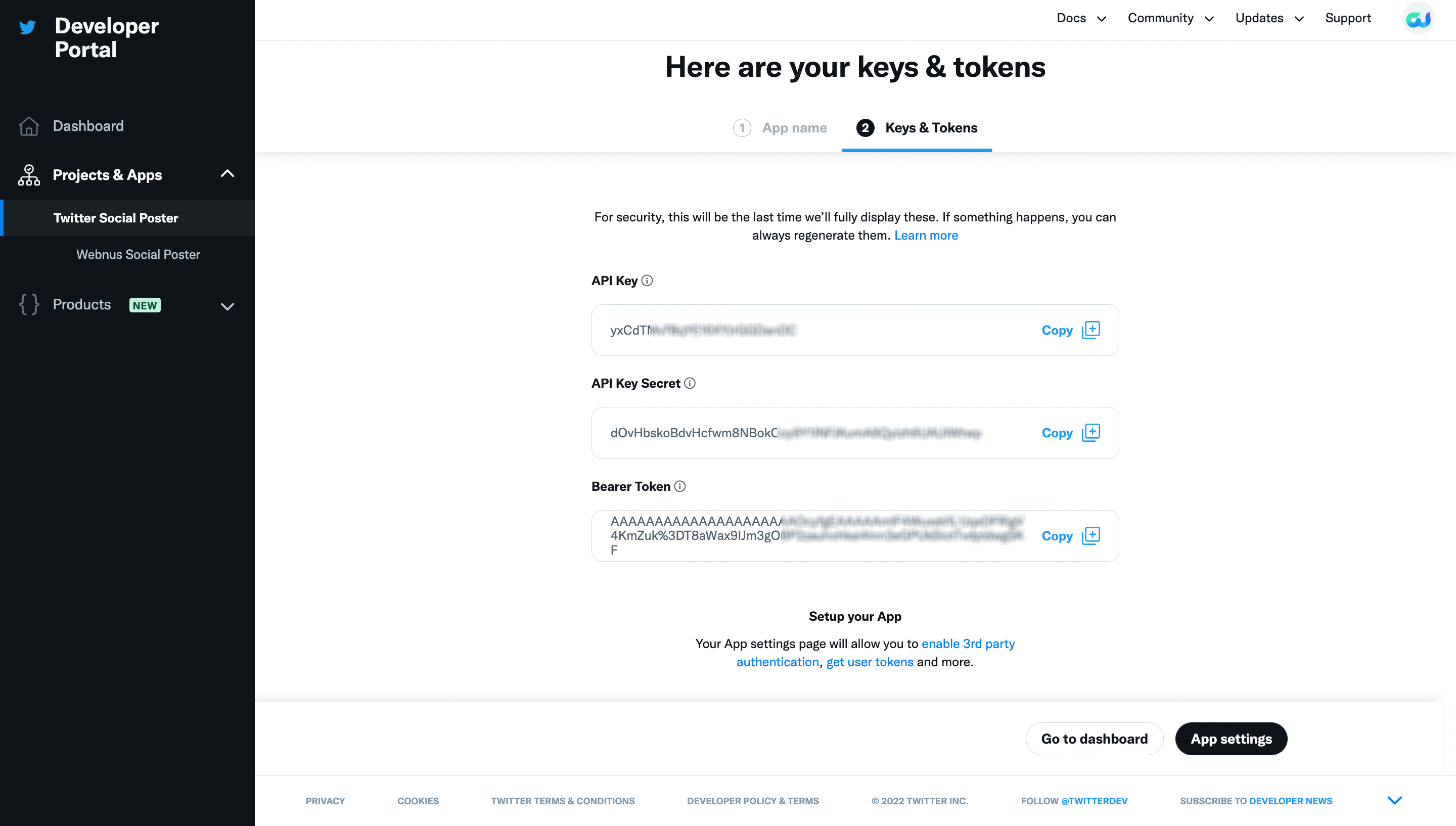The width and height of the screenshot is (1456, 826).
Task: Switch to the App name step tab
Action: [x=781, y=128]
